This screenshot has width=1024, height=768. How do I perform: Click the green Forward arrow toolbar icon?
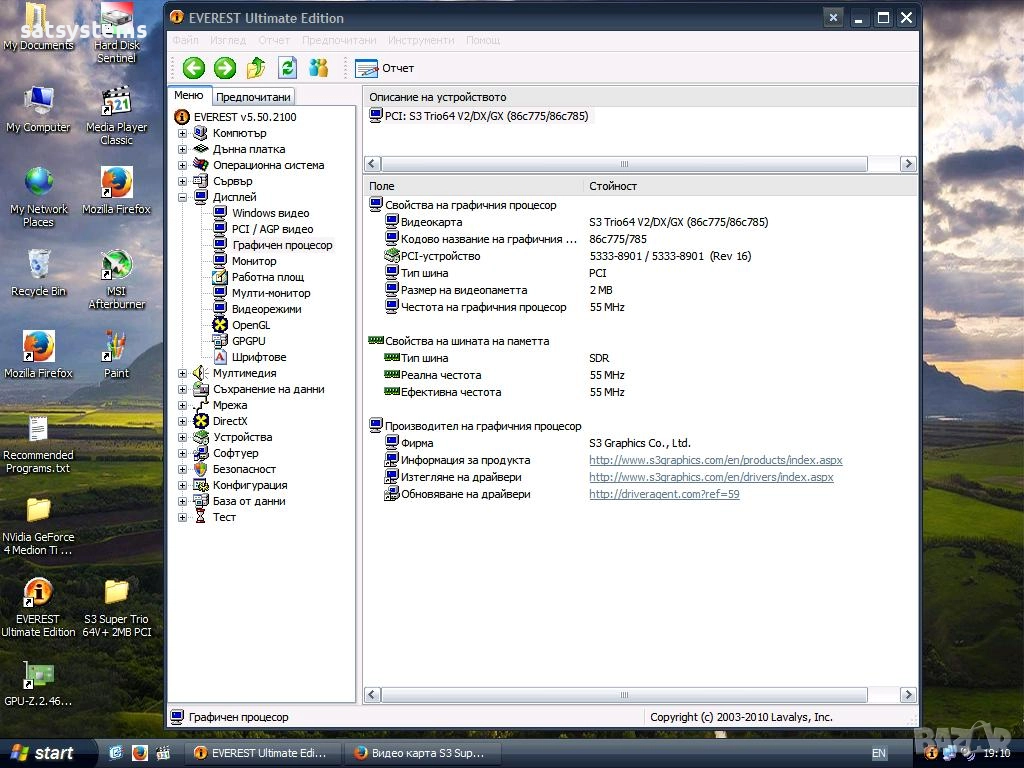[x=225, y=68]
